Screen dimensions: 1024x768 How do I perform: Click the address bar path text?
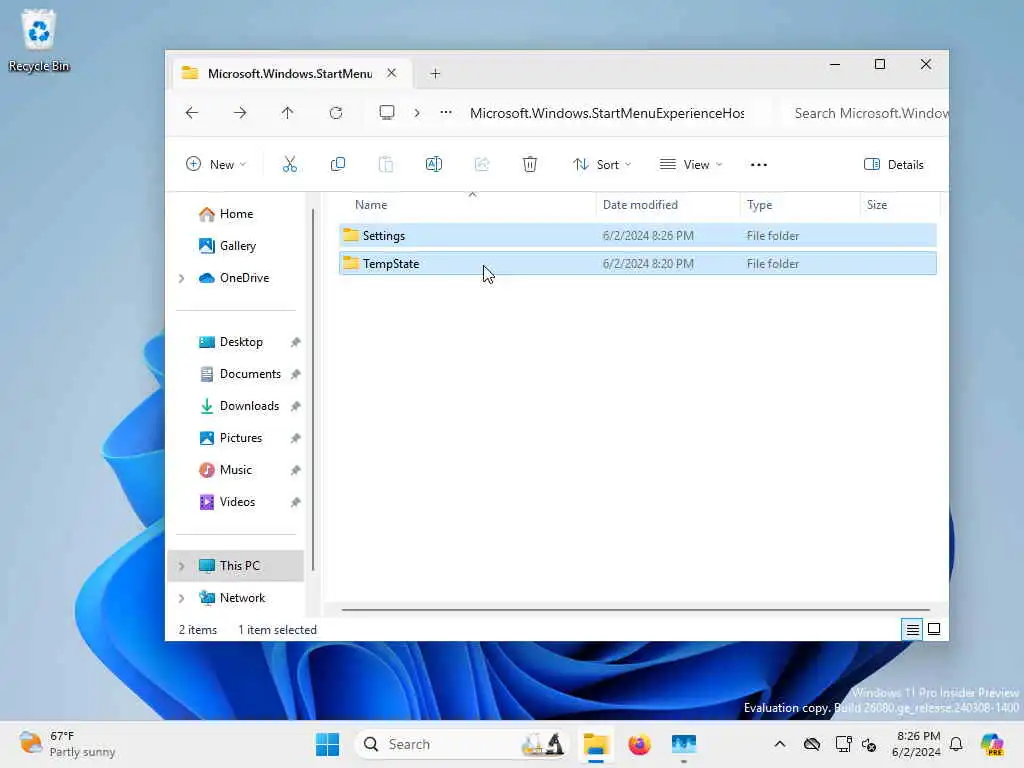pos(607,113)
